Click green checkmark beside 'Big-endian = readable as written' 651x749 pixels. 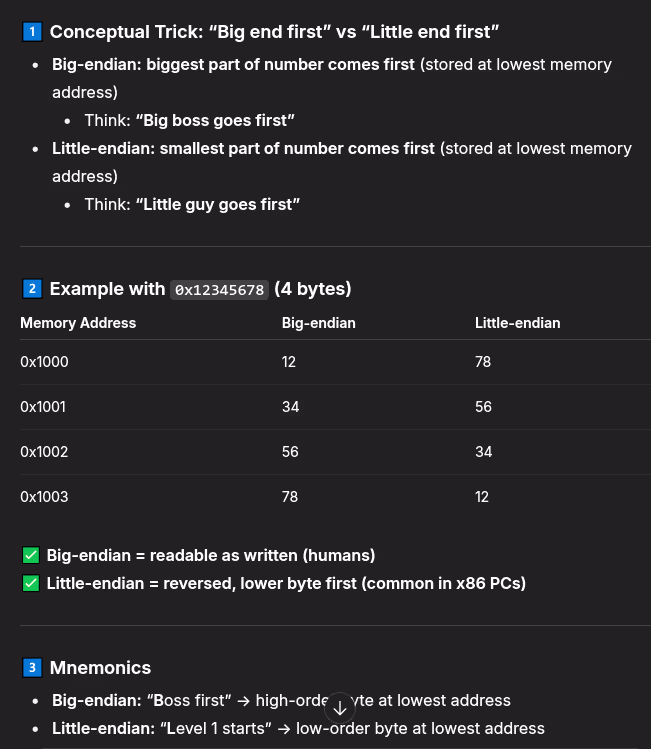pyautogui.click(x=30, y=555)
